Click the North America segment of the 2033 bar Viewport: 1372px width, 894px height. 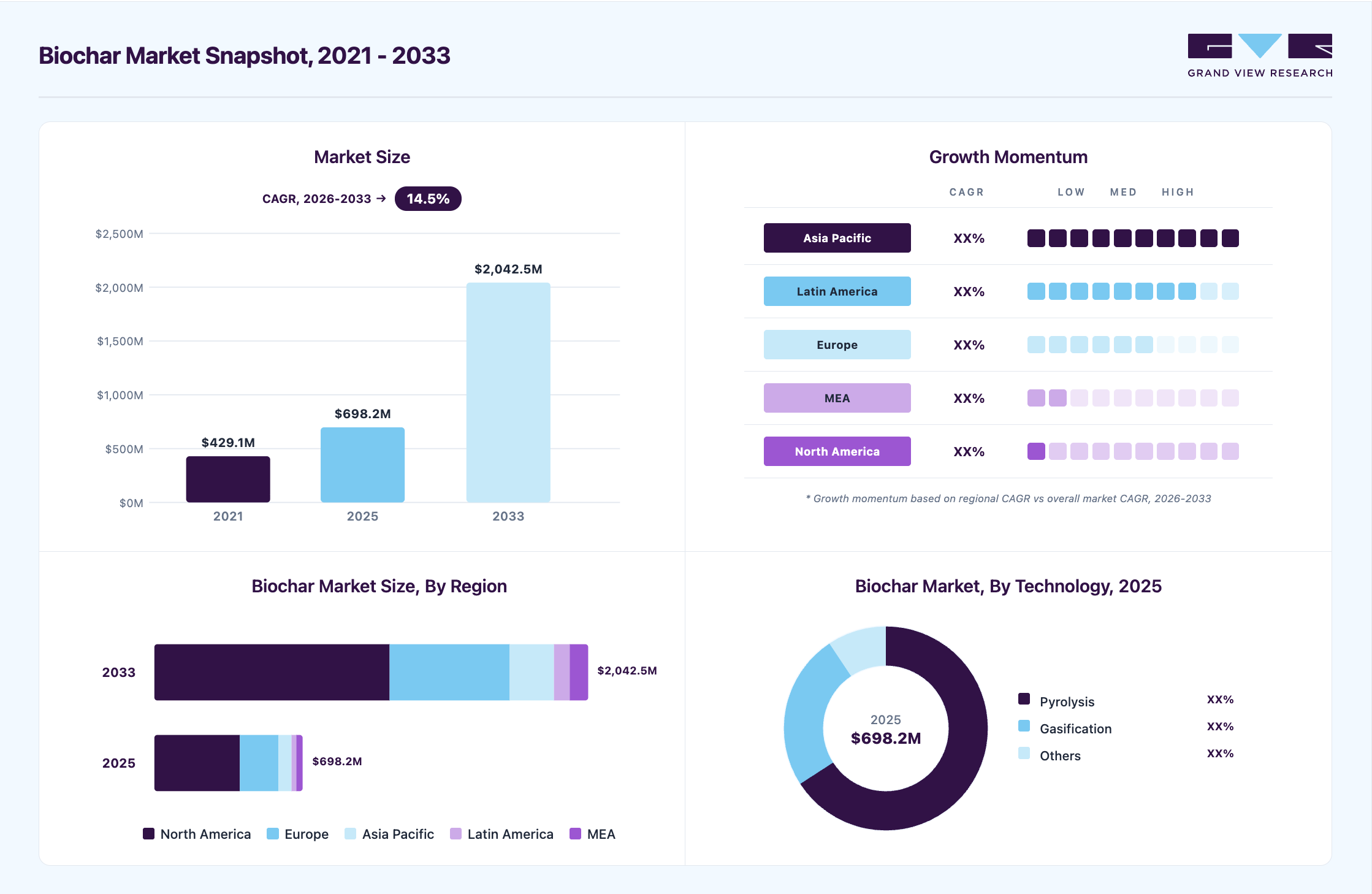272,672
